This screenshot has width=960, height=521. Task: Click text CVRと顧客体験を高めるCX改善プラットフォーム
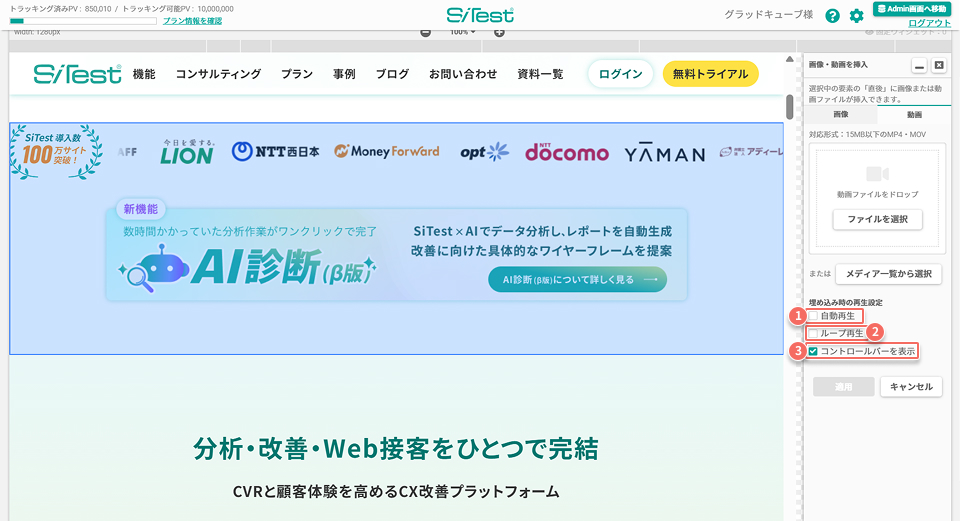[396, 492]
